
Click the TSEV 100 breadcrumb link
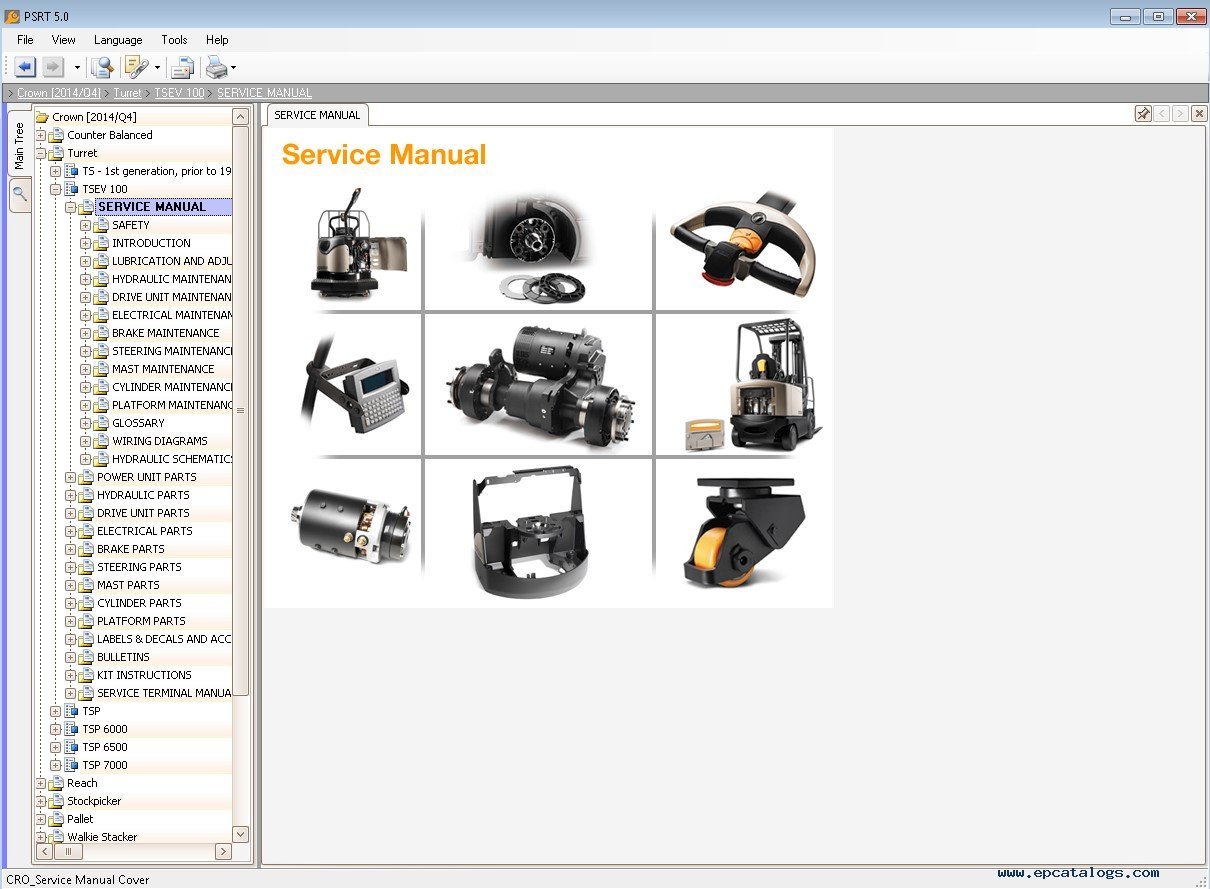click(x=179, y=92)
